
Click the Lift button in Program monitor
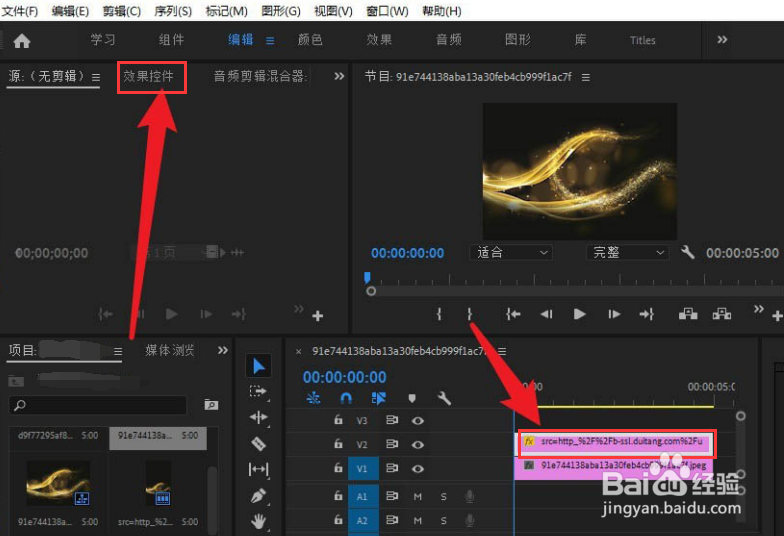[688, 314]
